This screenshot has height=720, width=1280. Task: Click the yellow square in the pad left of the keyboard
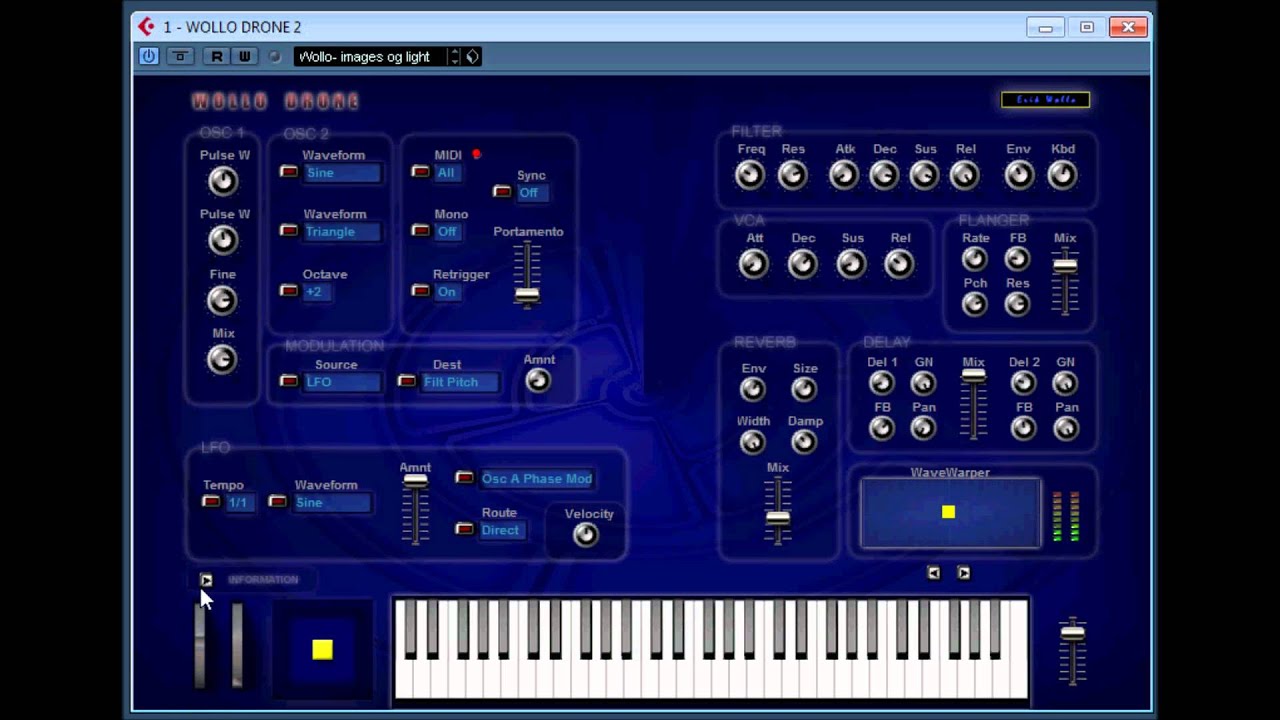[x=322, y=650]
